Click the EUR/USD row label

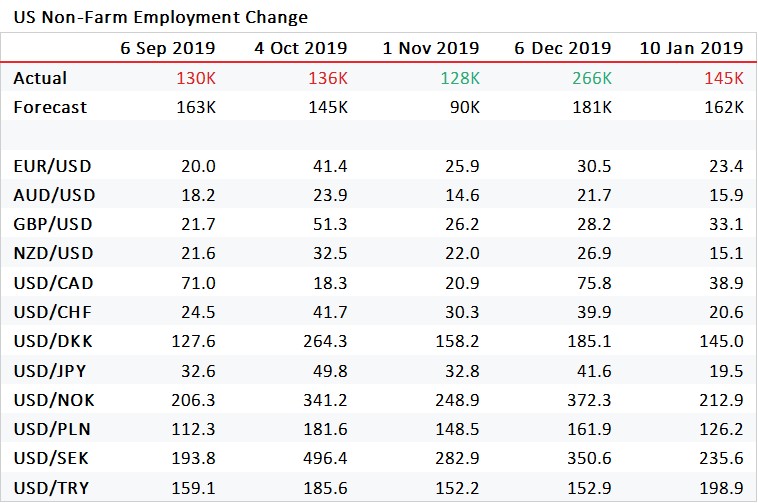[52, 166]
